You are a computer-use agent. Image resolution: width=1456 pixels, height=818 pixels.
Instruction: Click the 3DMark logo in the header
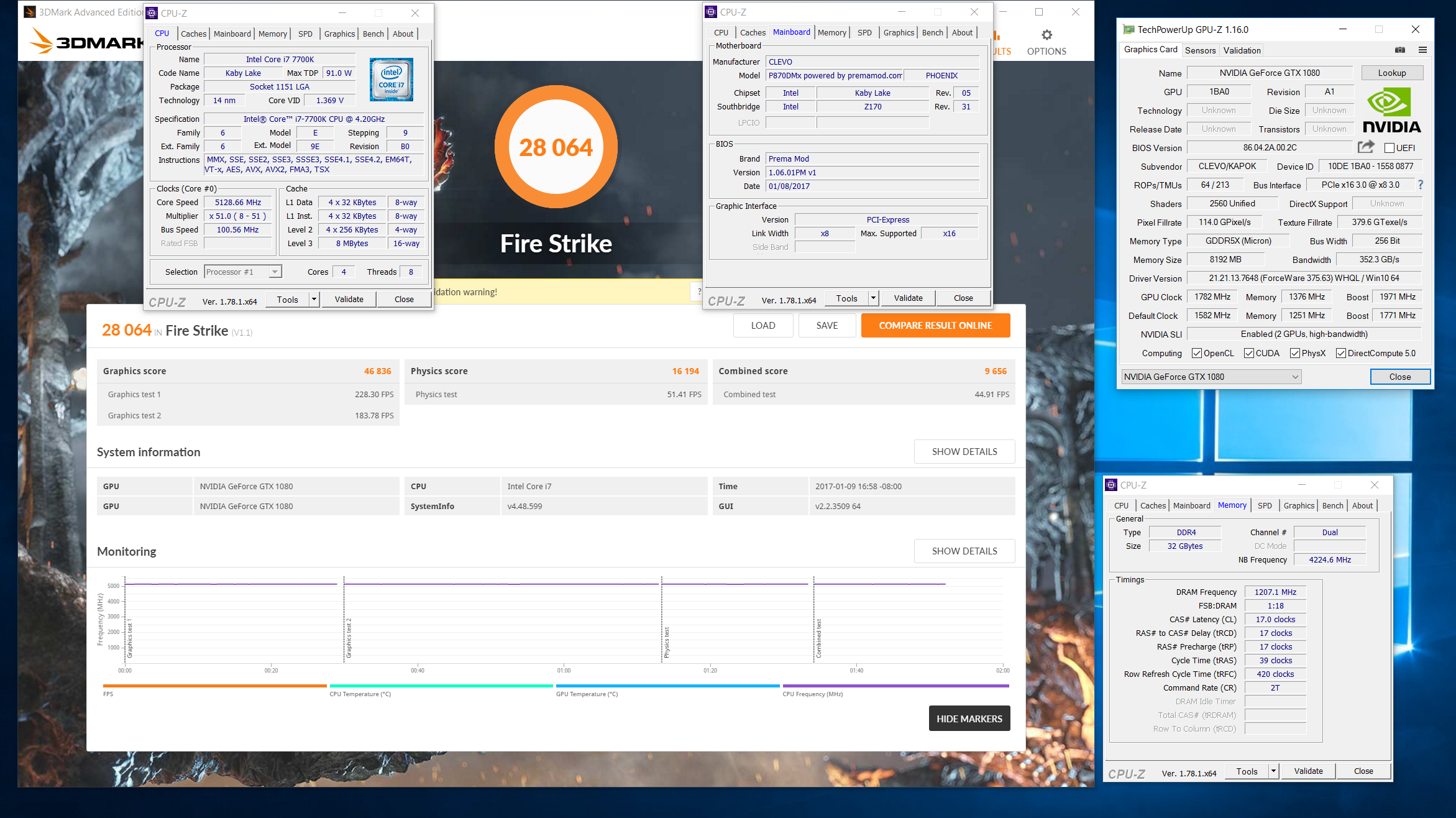tap(86, 41)
